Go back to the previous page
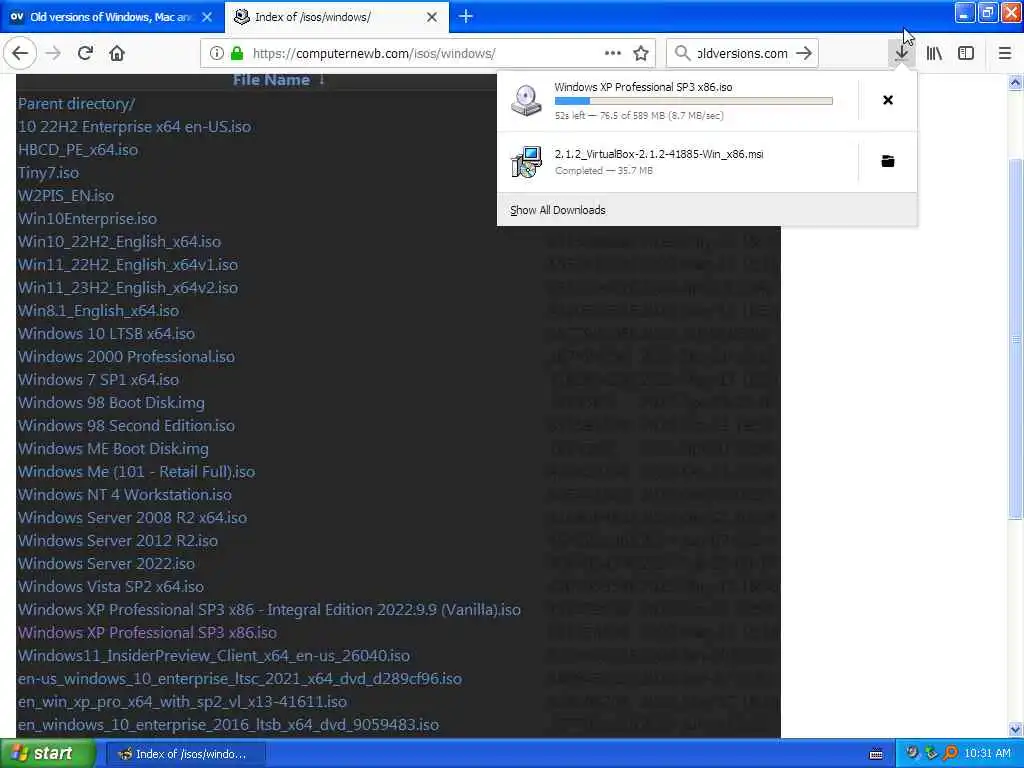1024x768 pixels. coord(20,53)
